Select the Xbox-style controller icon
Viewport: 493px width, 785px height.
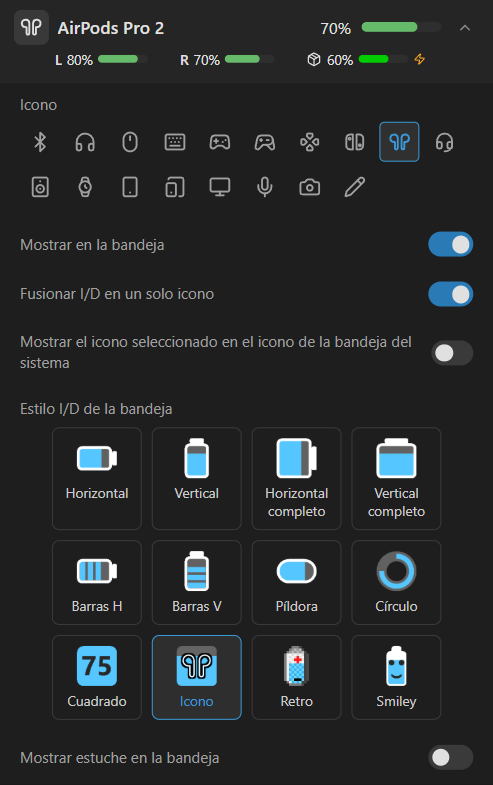[265, 142]
